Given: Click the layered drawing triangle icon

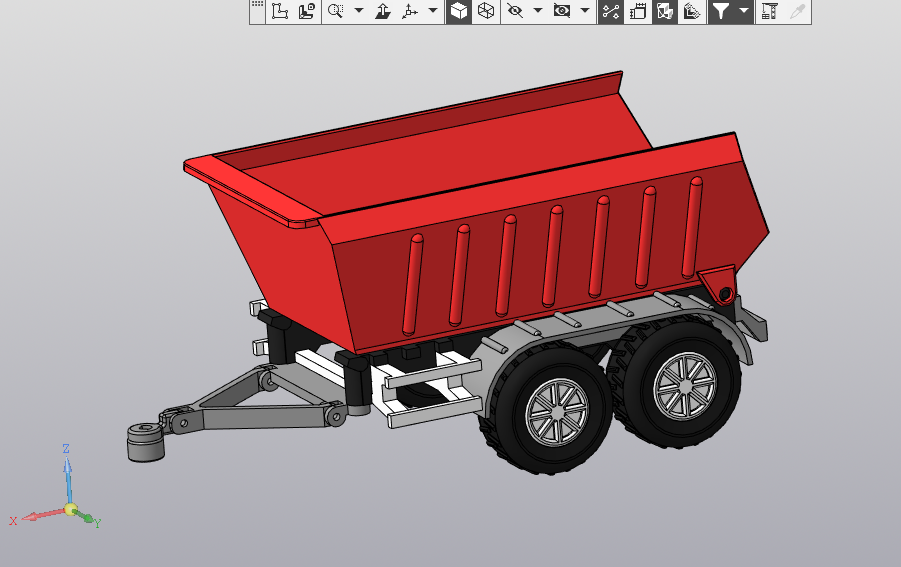Looking at the screenshot, I should coord(692,11).
